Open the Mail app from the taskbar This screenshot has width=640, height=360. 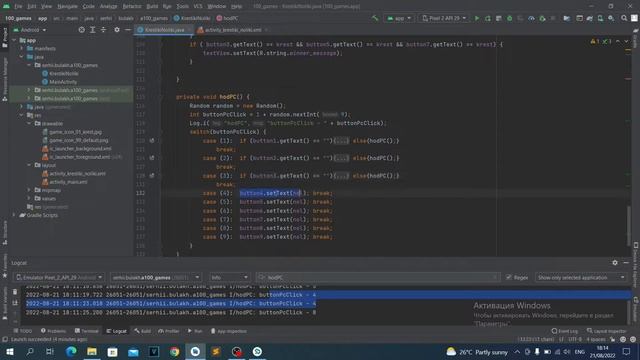133,351
